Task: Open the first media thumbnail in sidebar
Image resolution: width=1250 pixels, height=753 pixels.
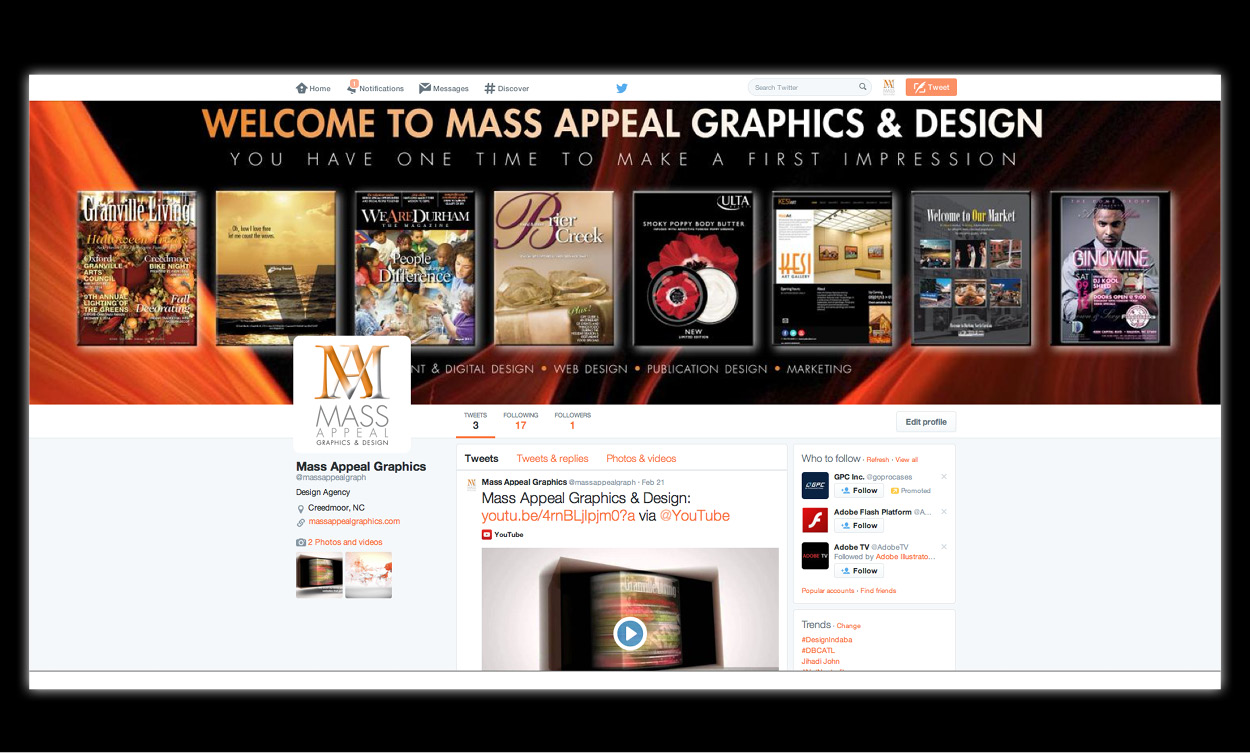Action: tap(319, 575)
